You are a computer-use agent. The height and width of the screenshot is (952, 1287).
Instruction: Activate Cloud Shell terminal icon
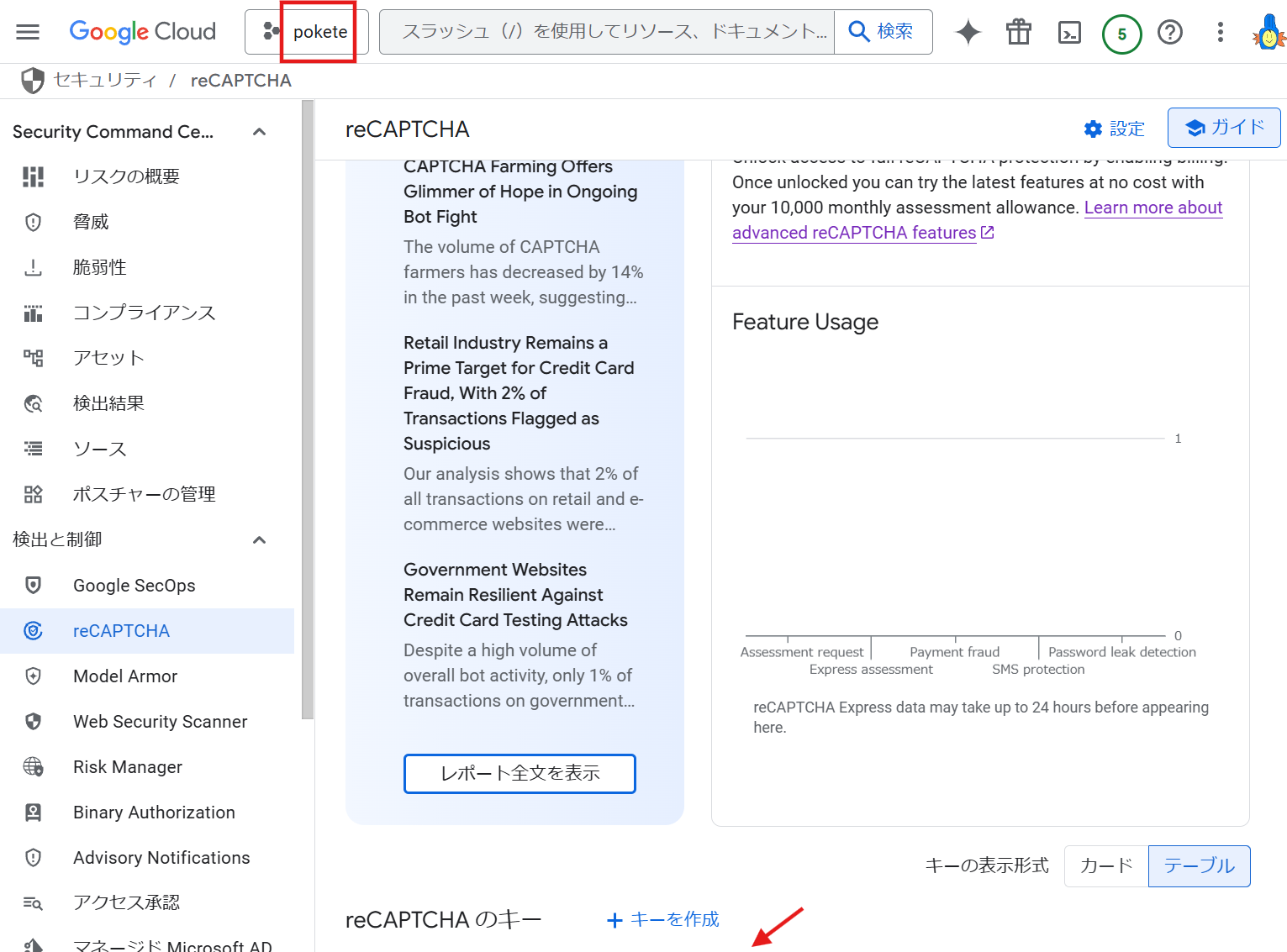[x=1069, y=33]
